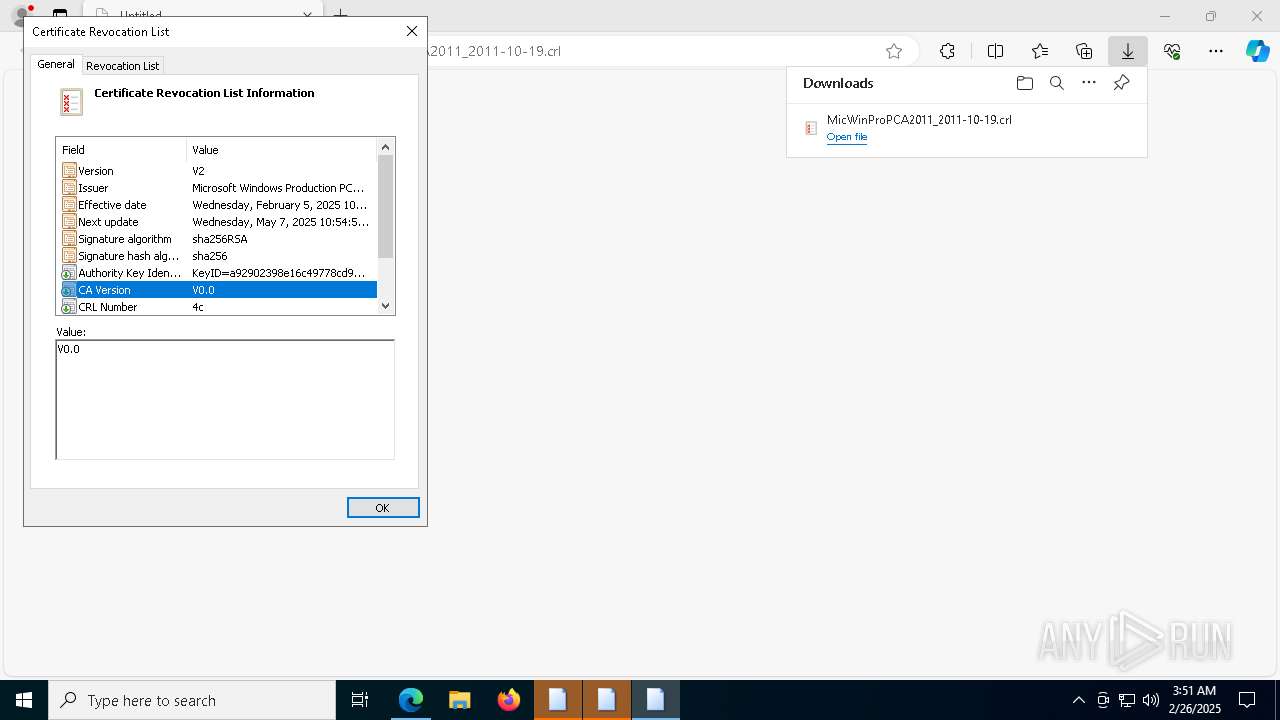Click OK in the Certificate Revocation List dialog
The image size is (1280, 720).
tap(383, 508)
